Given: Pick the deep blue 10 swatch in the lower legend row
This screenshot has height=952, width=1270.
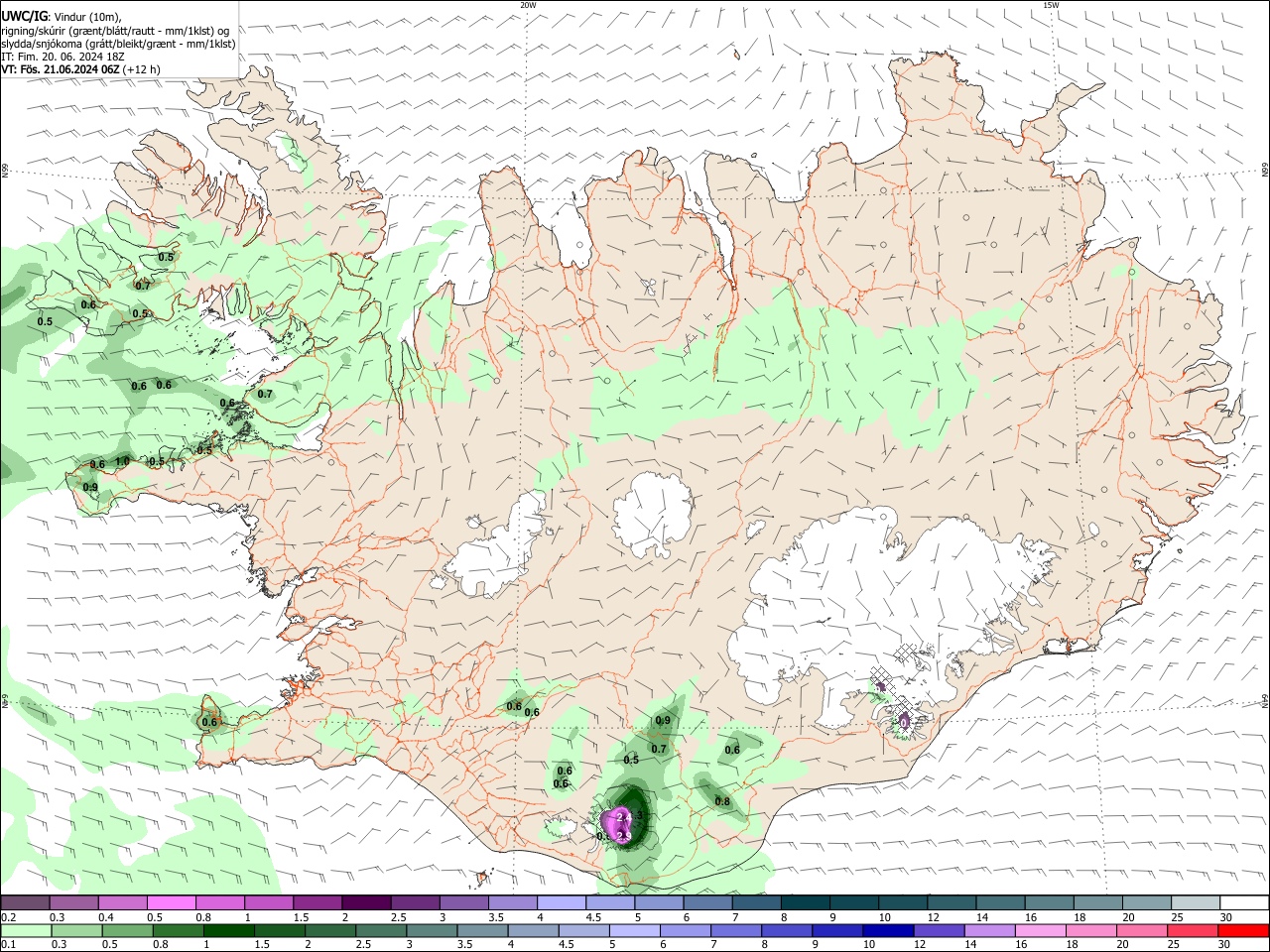Looking at the screenshot, I should pos(888,930).
